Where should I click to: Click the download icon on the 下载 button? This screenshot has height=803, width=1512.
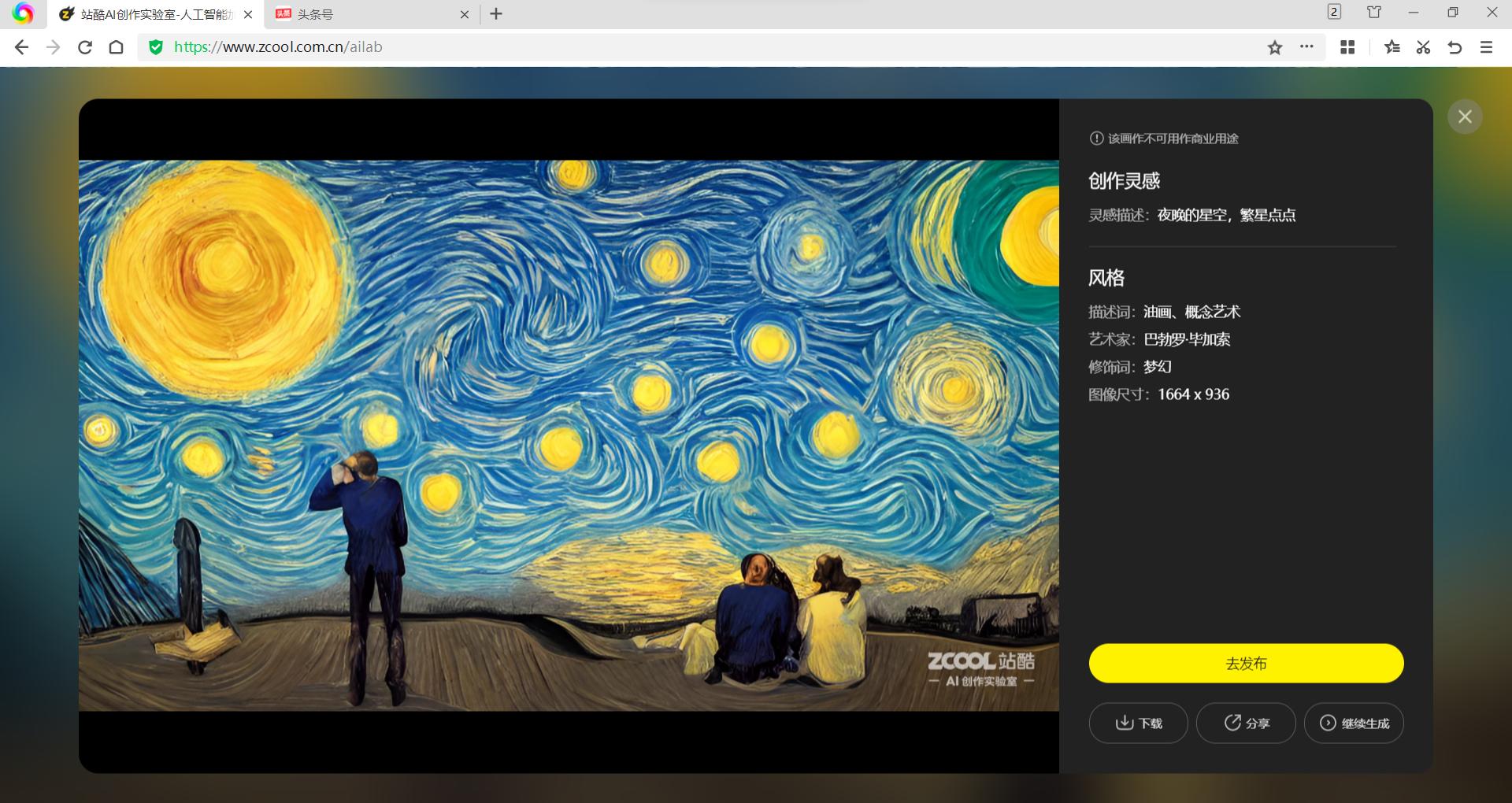click(1123, 723)
